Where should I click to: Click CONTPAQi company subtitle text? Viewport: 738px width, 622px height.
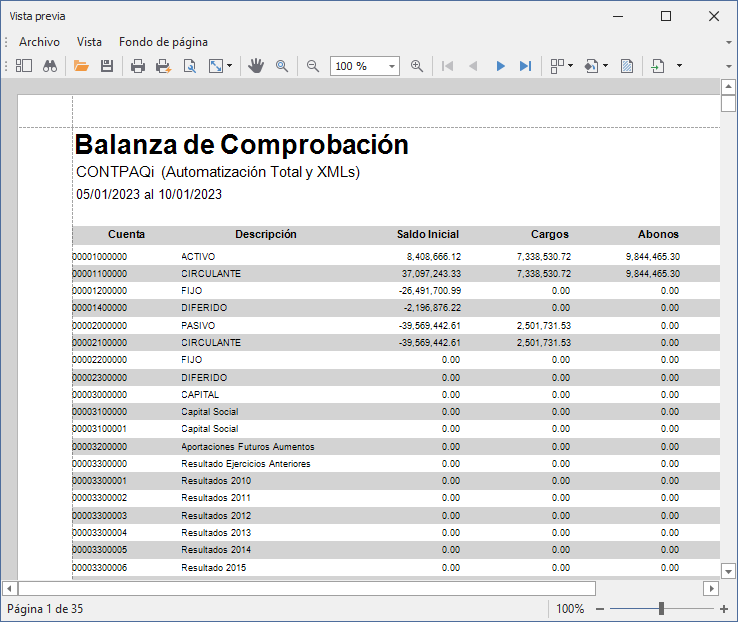click(x=218, y=172)
